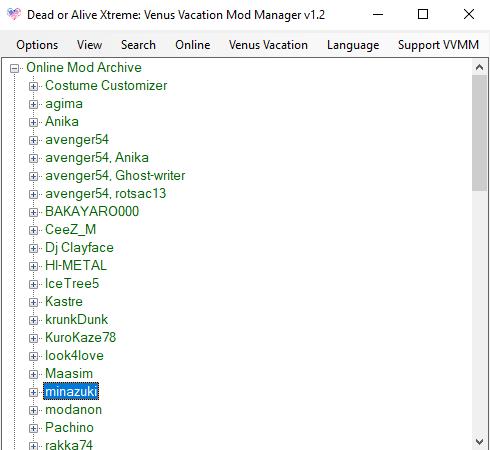Open the Online menu
The height and width of the screenshot is (450, 490).
coord(193,45)
